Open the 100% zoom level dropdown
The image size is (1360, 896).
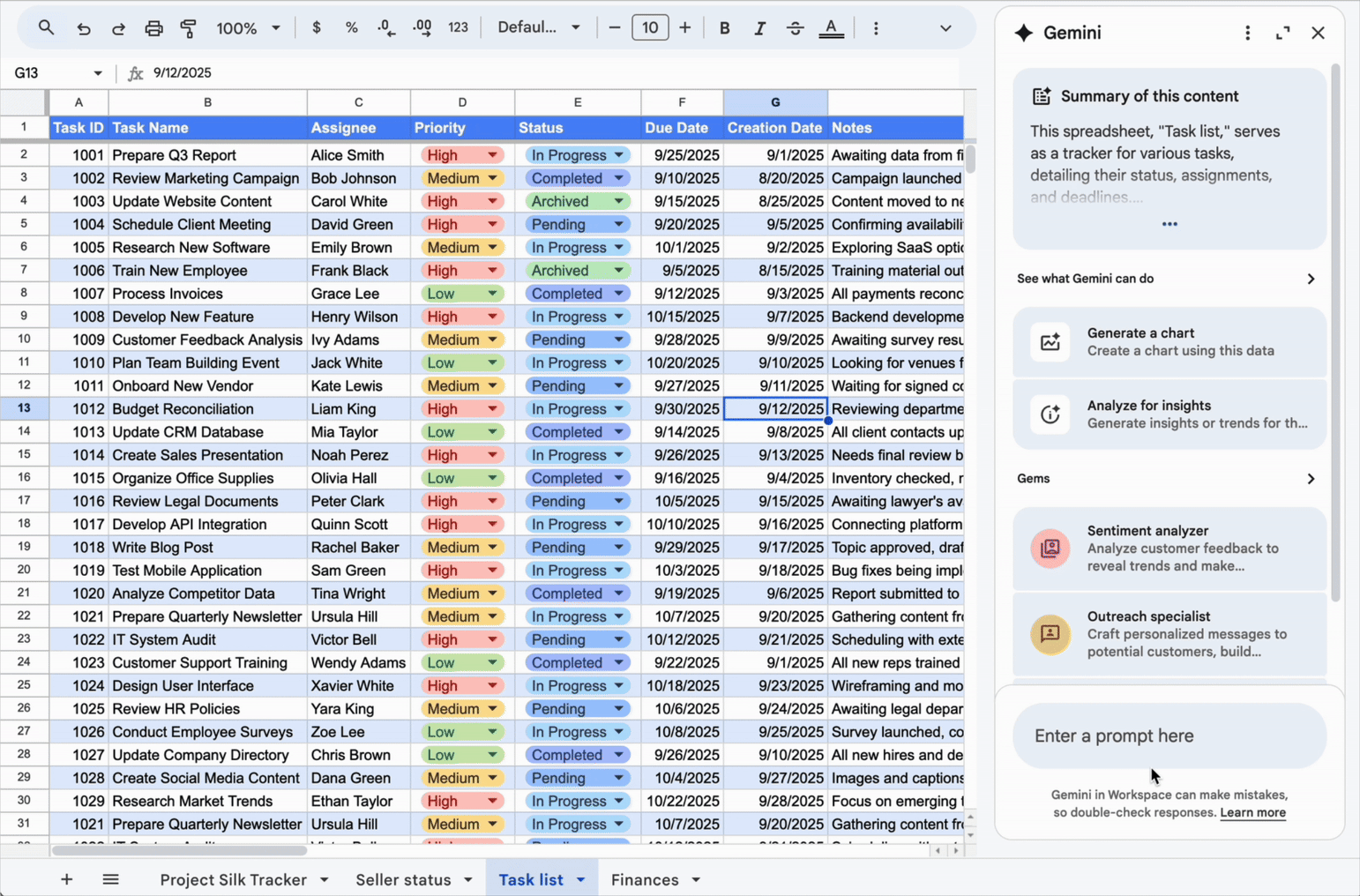(249, 28)
